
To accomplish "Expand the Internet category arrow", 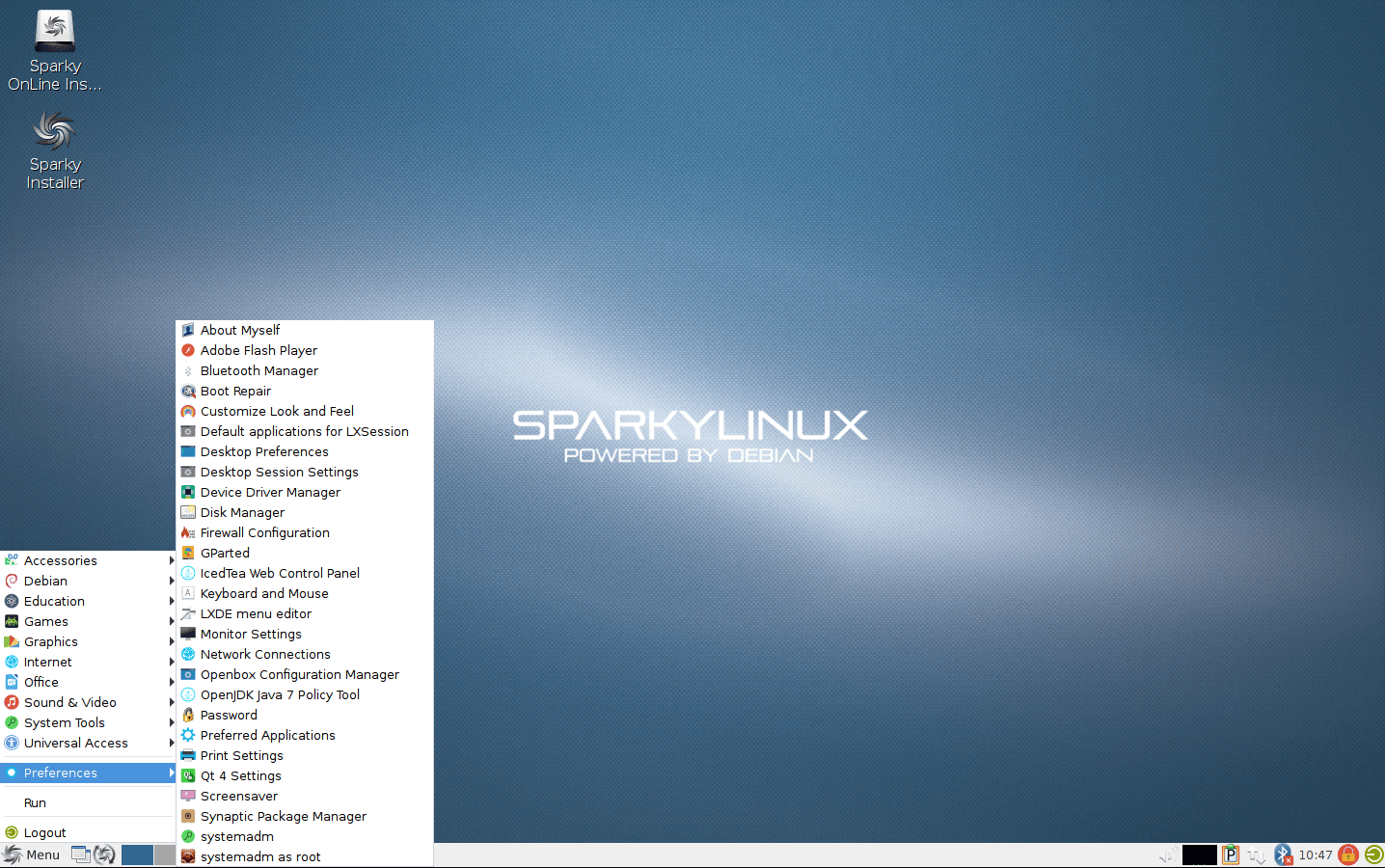I will tap(172, 662).
